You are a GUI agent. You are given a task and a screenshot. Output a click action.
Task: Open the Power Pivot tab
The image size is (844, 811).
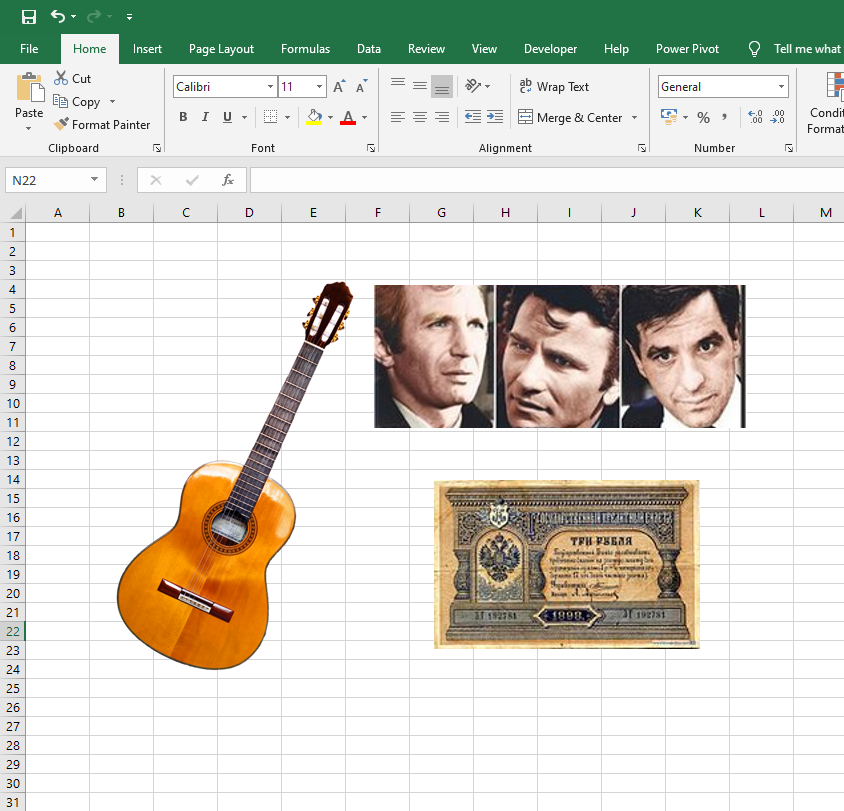687,49
